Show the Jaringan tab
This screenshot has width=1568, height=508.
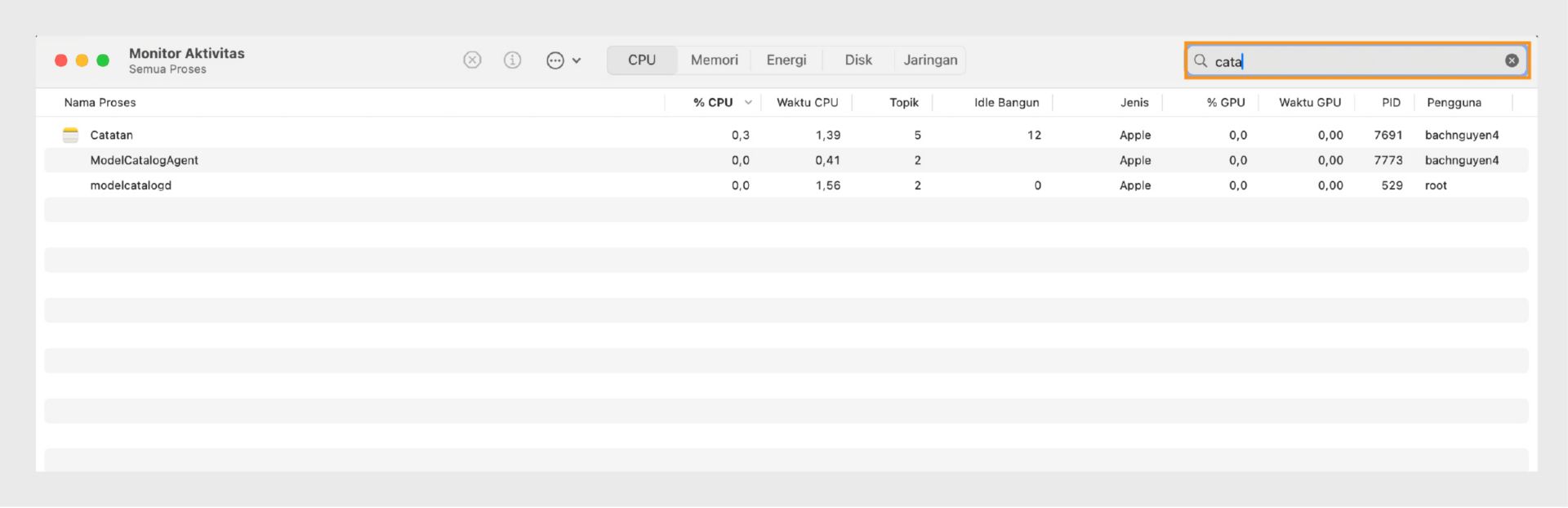coord(930,60)
